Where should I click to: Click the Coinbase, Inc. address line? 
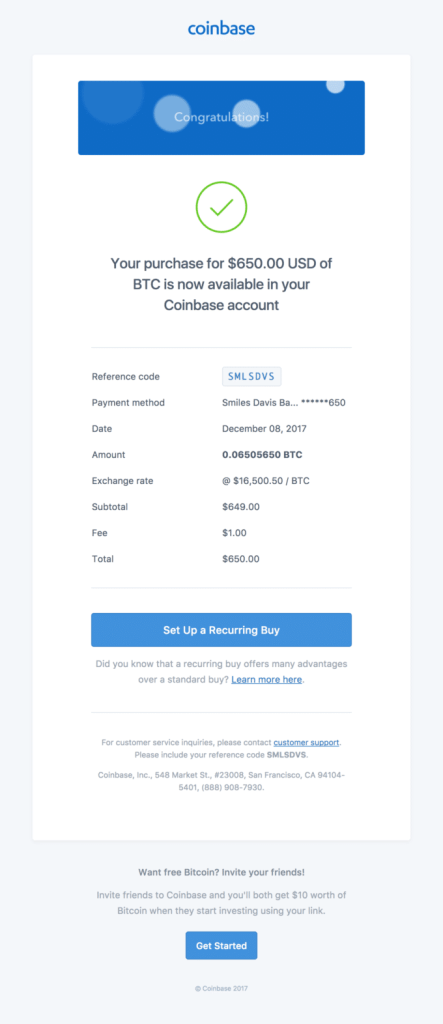222,781
